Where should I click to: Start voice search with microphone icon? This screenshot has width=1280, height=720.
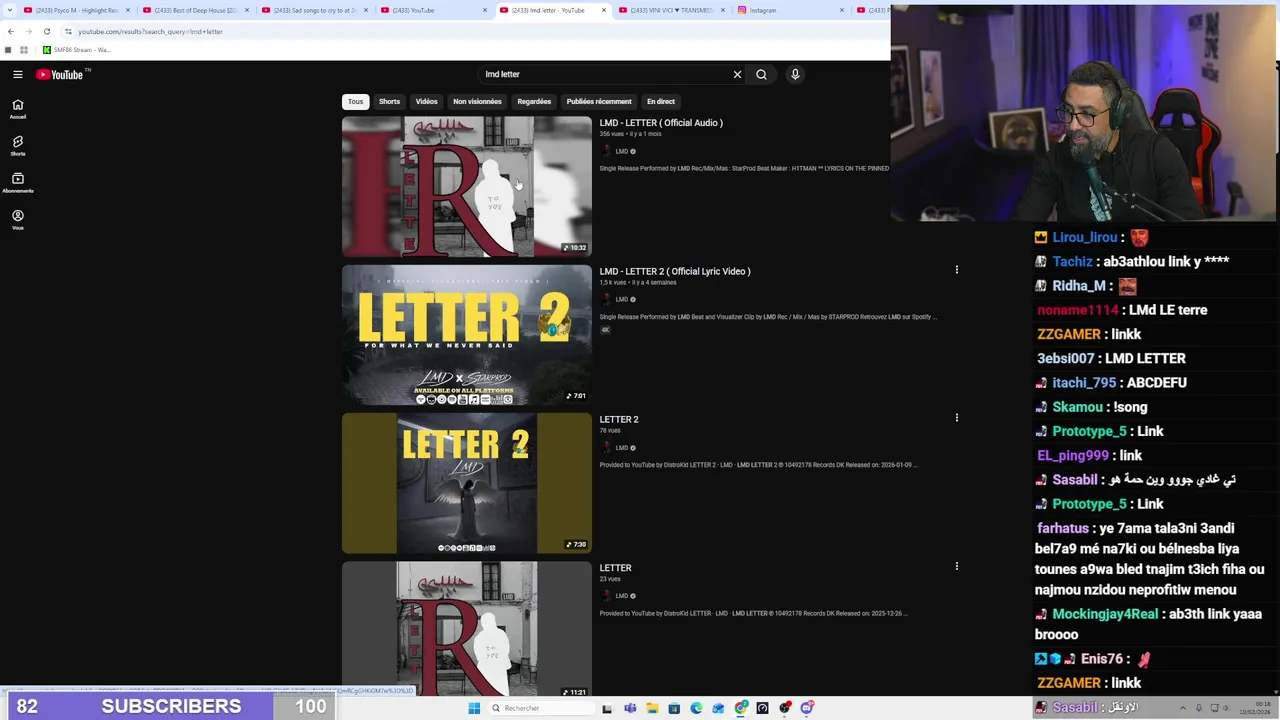click(x=795, y=74)
